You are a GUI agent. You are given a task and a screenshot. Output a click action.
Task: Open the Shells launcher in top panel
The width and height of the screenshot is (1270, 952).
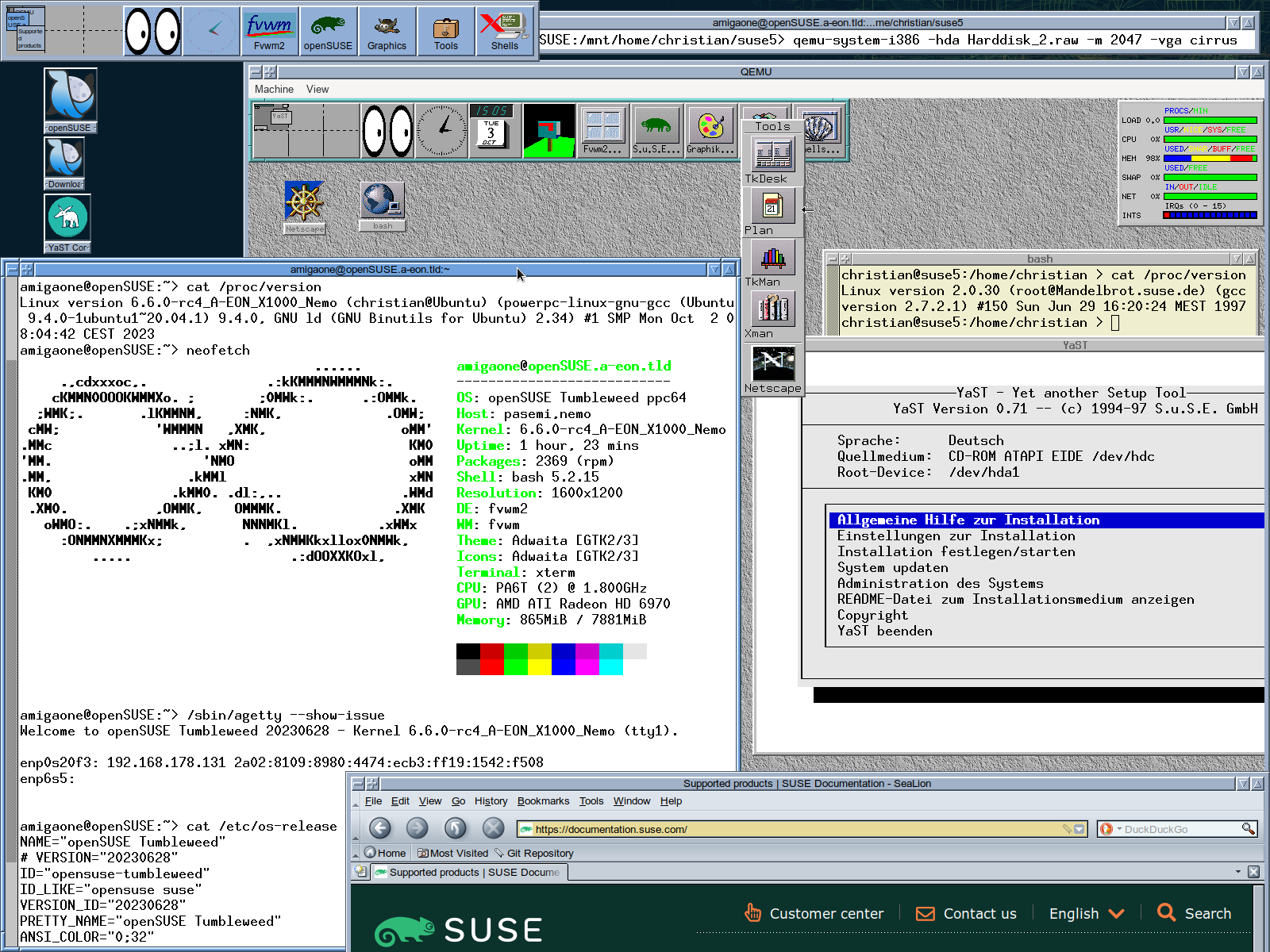pyautogui.click(x=505, y=32)
